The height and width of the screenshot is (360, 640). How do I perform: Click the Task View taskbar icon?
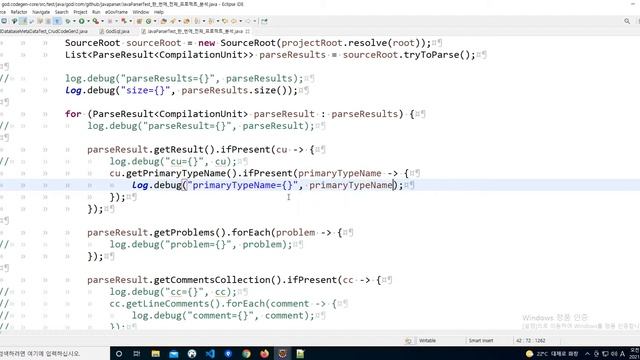(x=137, y=353)
